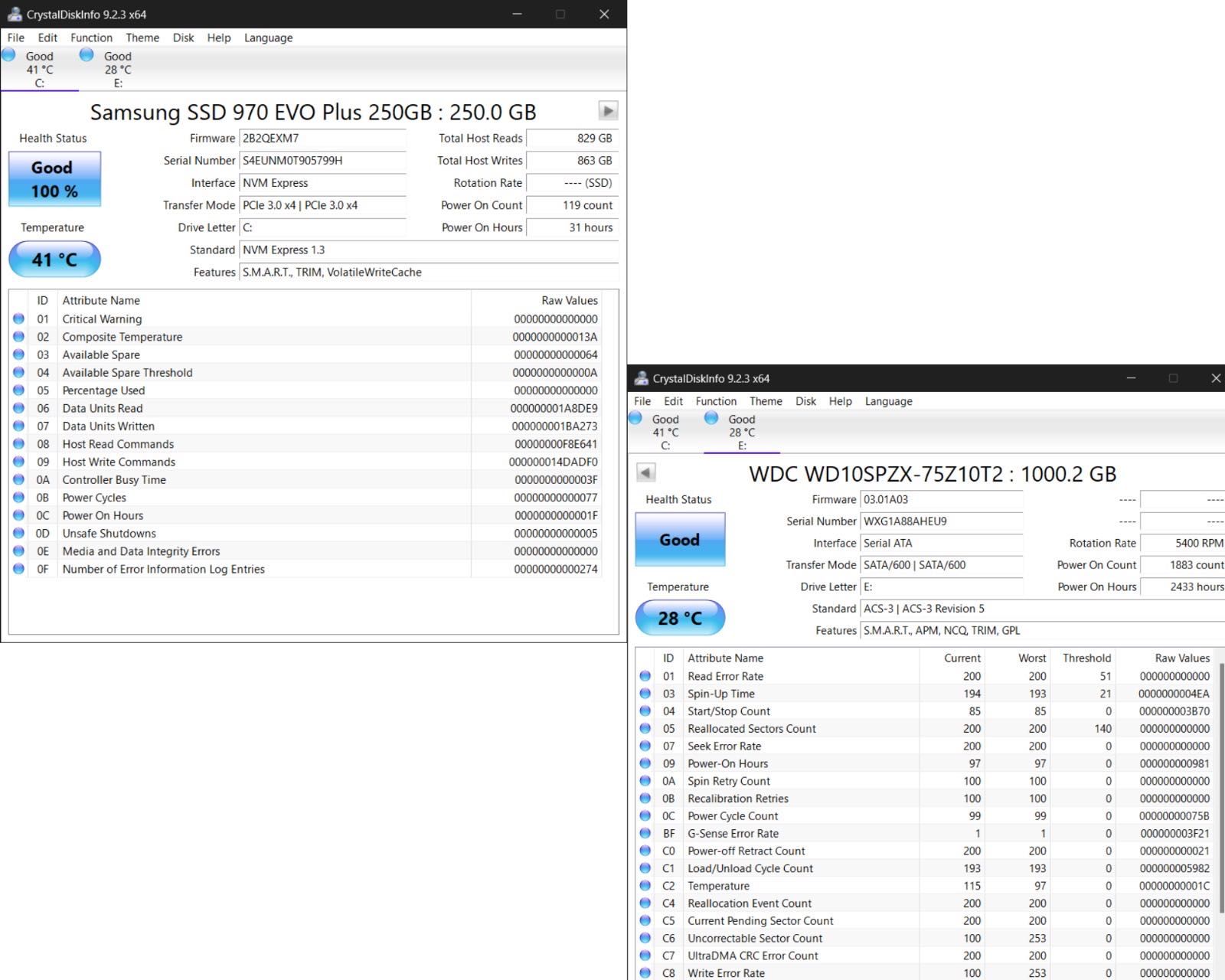Click status orb for UltraDMA CRC Error Count

tap(645, 955)
